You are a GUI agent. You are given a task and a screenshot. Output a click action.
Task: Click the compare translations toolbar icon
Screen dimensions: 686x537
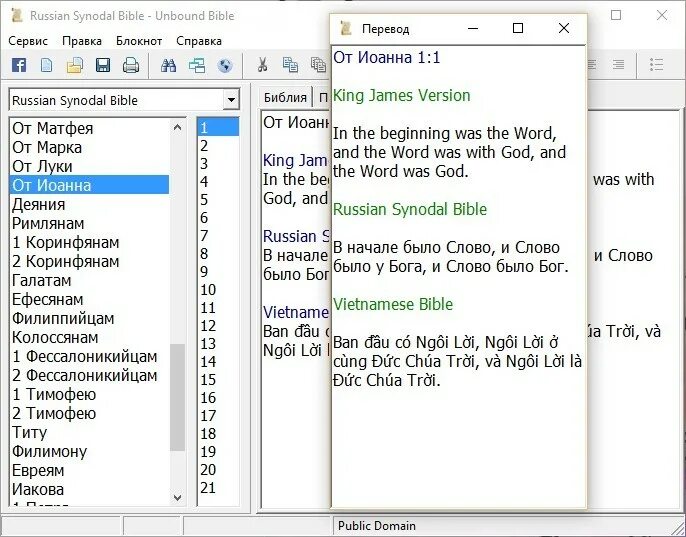[x=197, y=65]
